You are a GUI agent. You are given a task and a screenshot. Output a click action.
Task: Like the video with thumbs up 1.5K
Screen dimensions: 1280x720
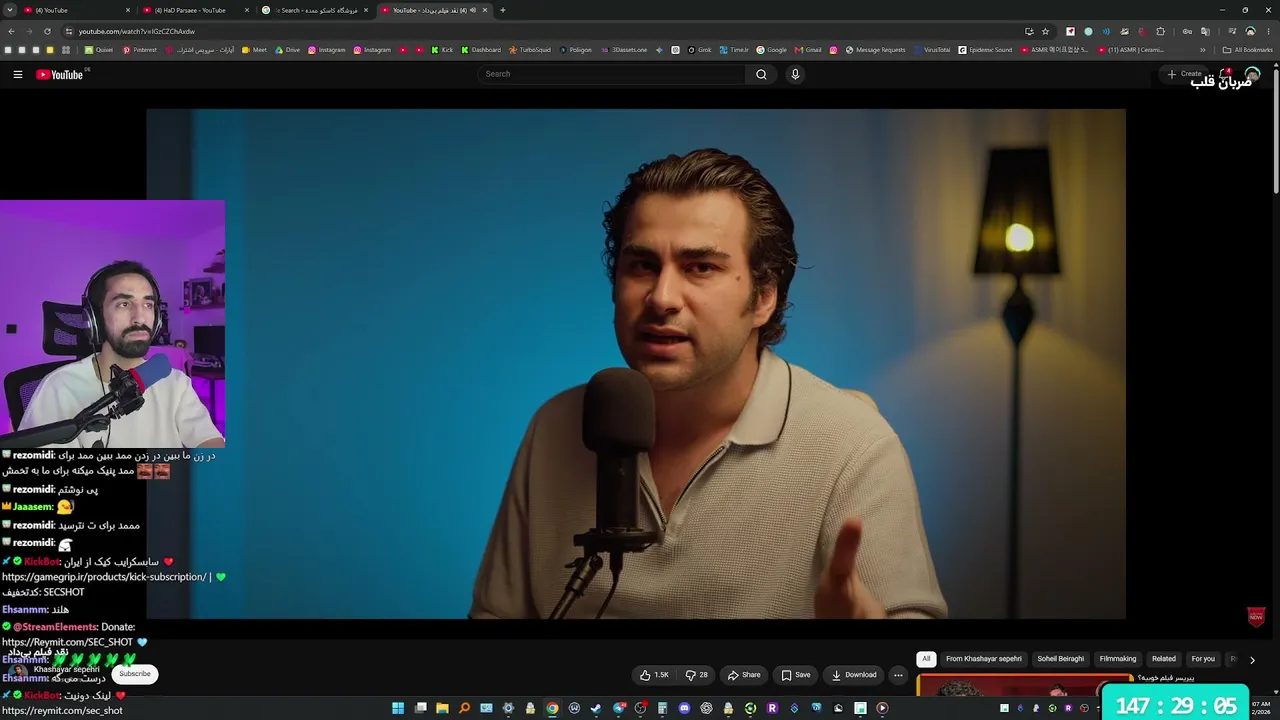tap(654, 675)
